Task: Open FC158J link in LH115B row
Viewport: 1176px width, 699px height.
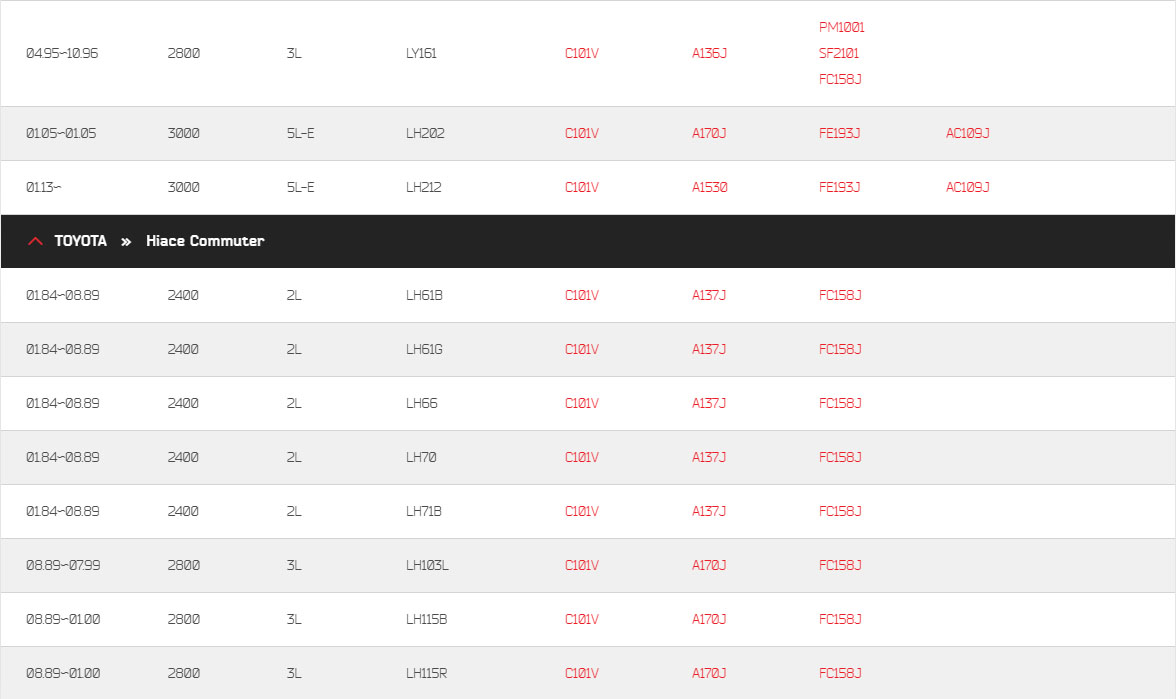Action: click(840, 619)
